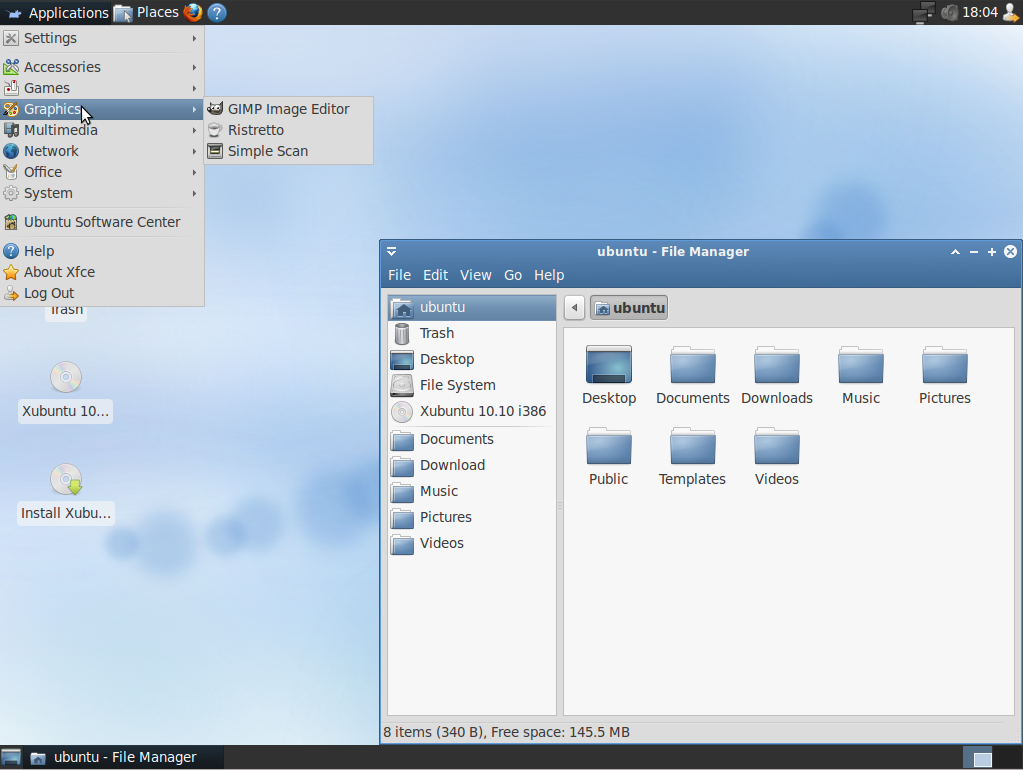Shade the File Manager window with up arrow
The image size is (1023, 770).
(x=955, y=252)
